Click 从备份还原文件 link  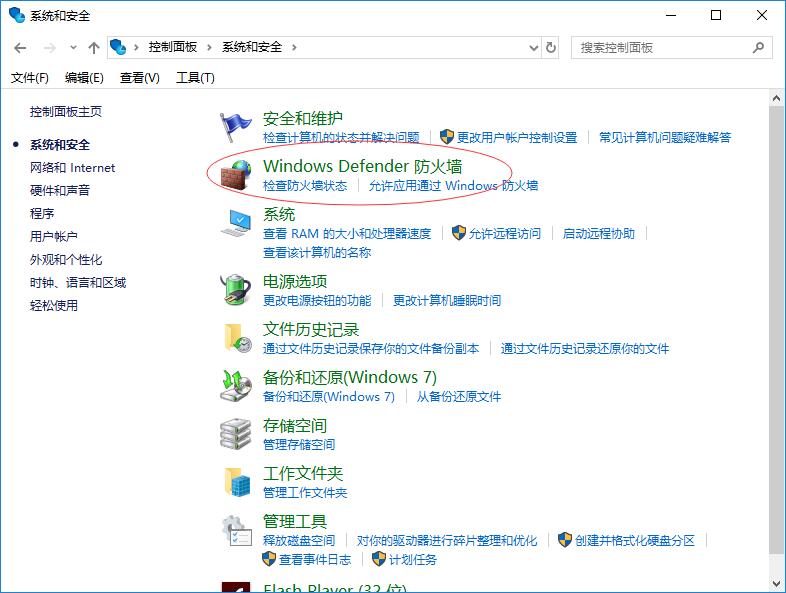(459, 397)
